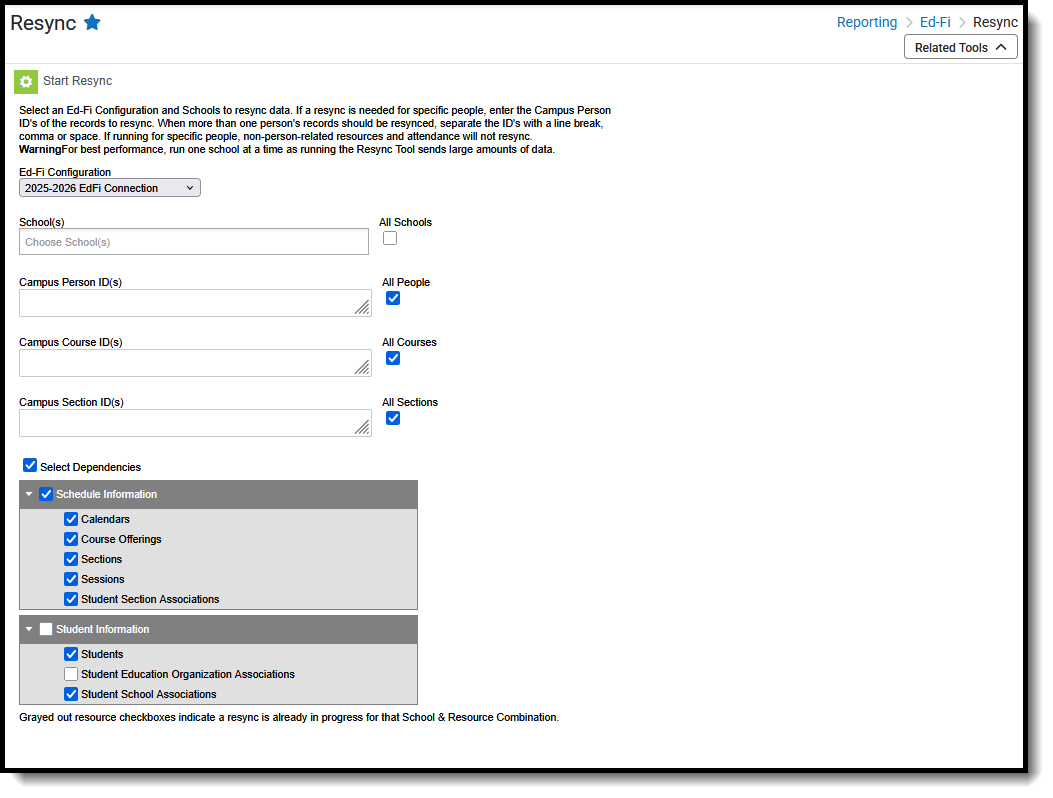Viewport: 1053px width, 798px height.
Task: Click the Student School Associations label
Action: (x=148, y=695)
